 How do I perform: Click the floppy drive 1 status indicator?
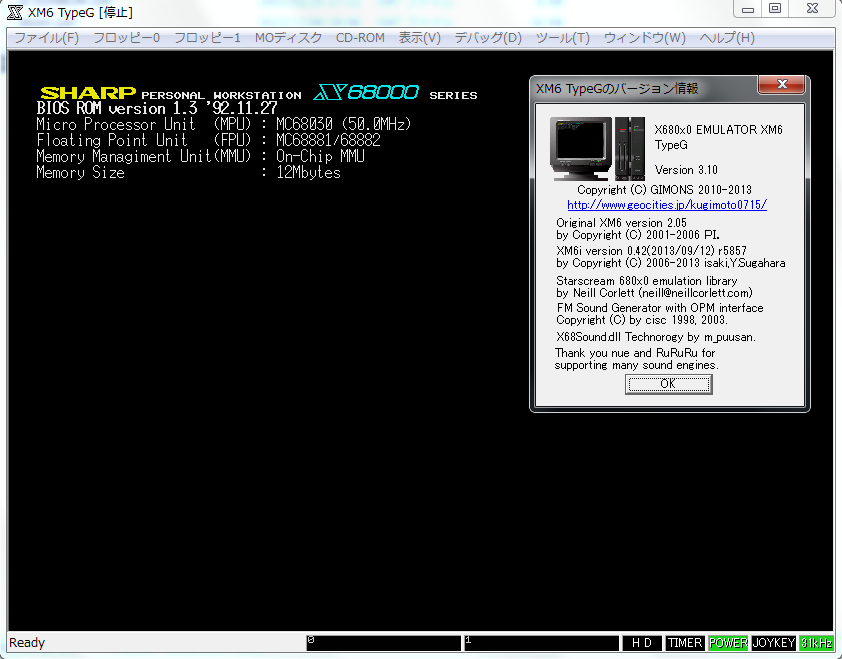coord(541,643)
